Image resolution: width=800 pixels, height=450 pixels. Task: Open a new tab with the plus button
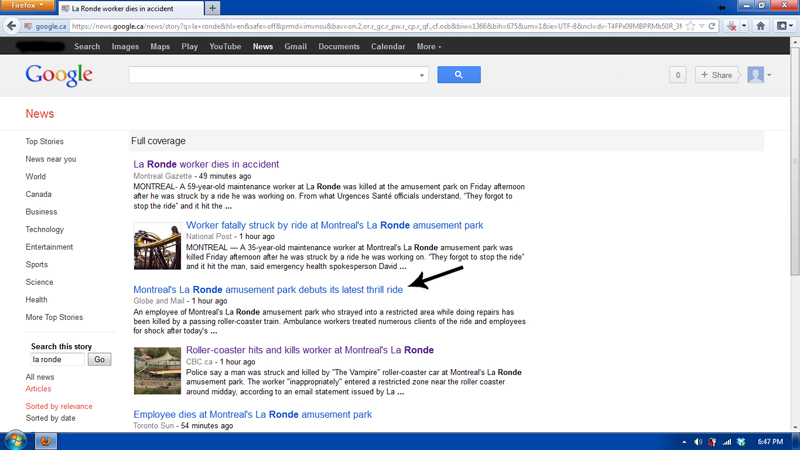pos(212,8)
